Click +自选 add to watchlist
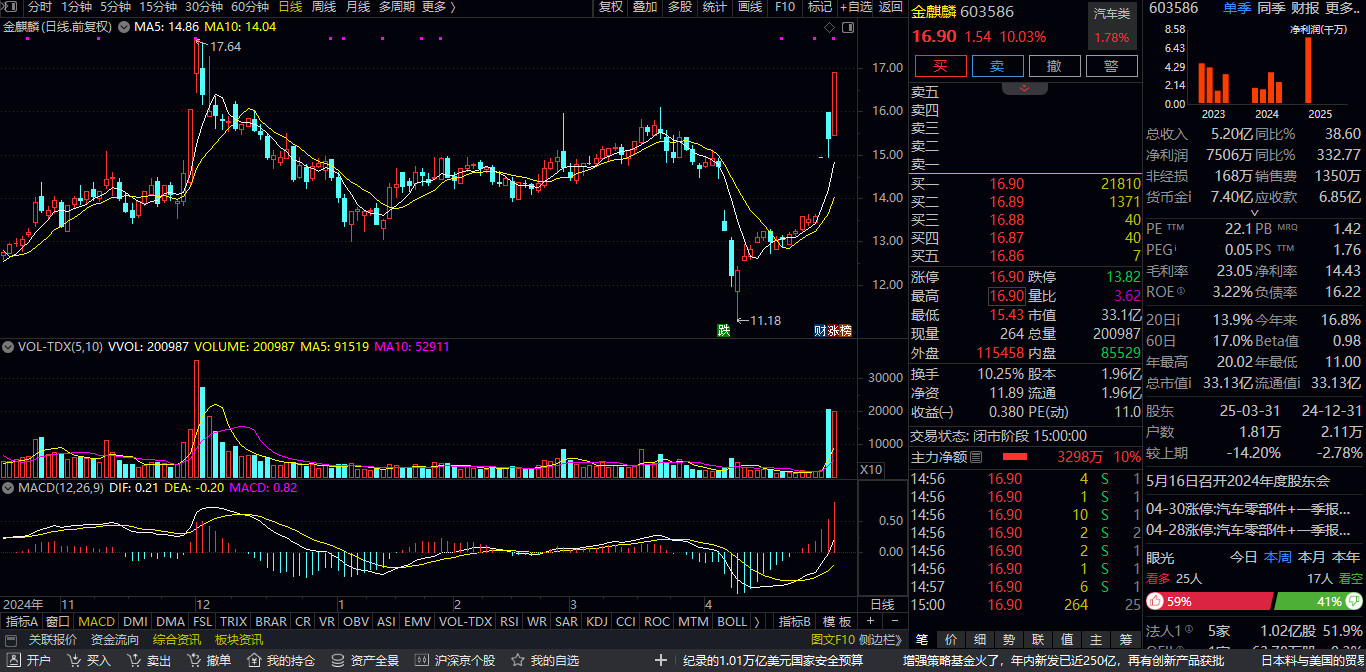The image size is (1366, 672). tap(856, 7)
